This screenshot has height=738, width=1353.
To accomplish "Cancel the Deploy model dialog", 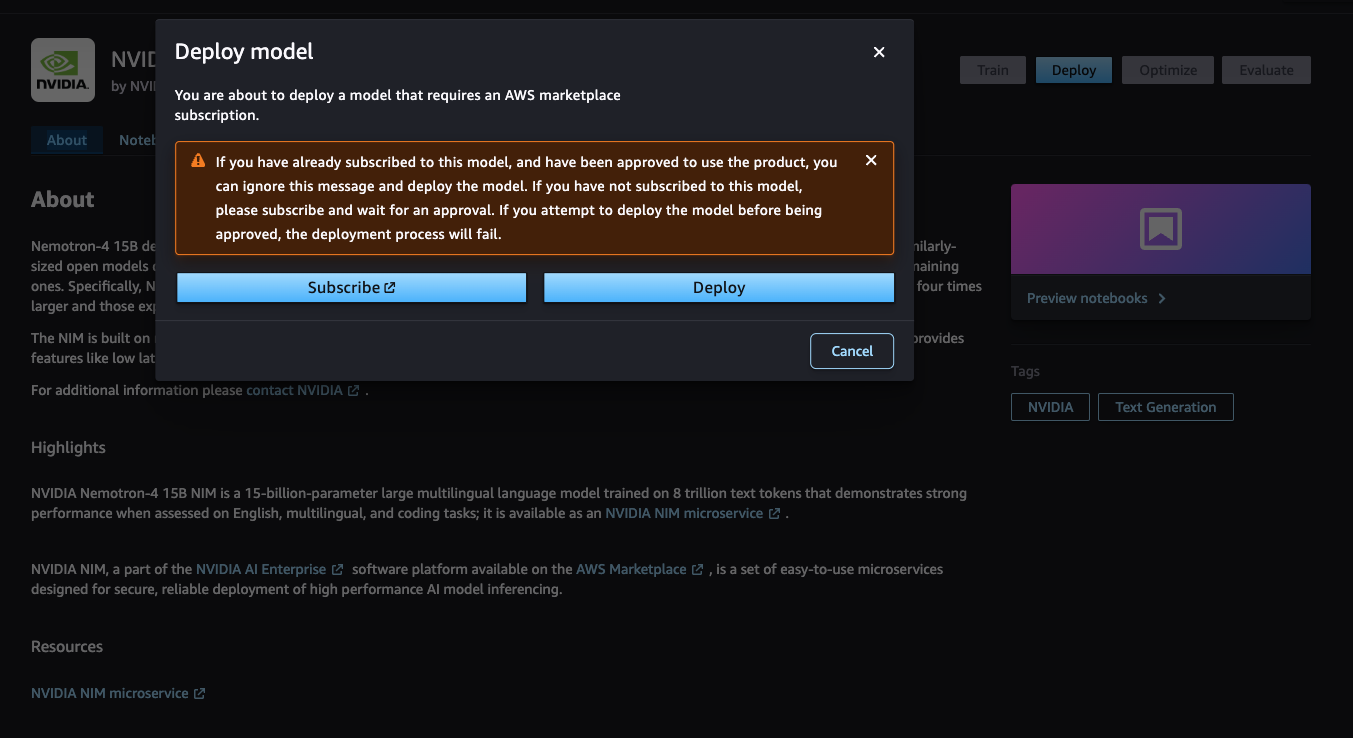I will 852,351.
